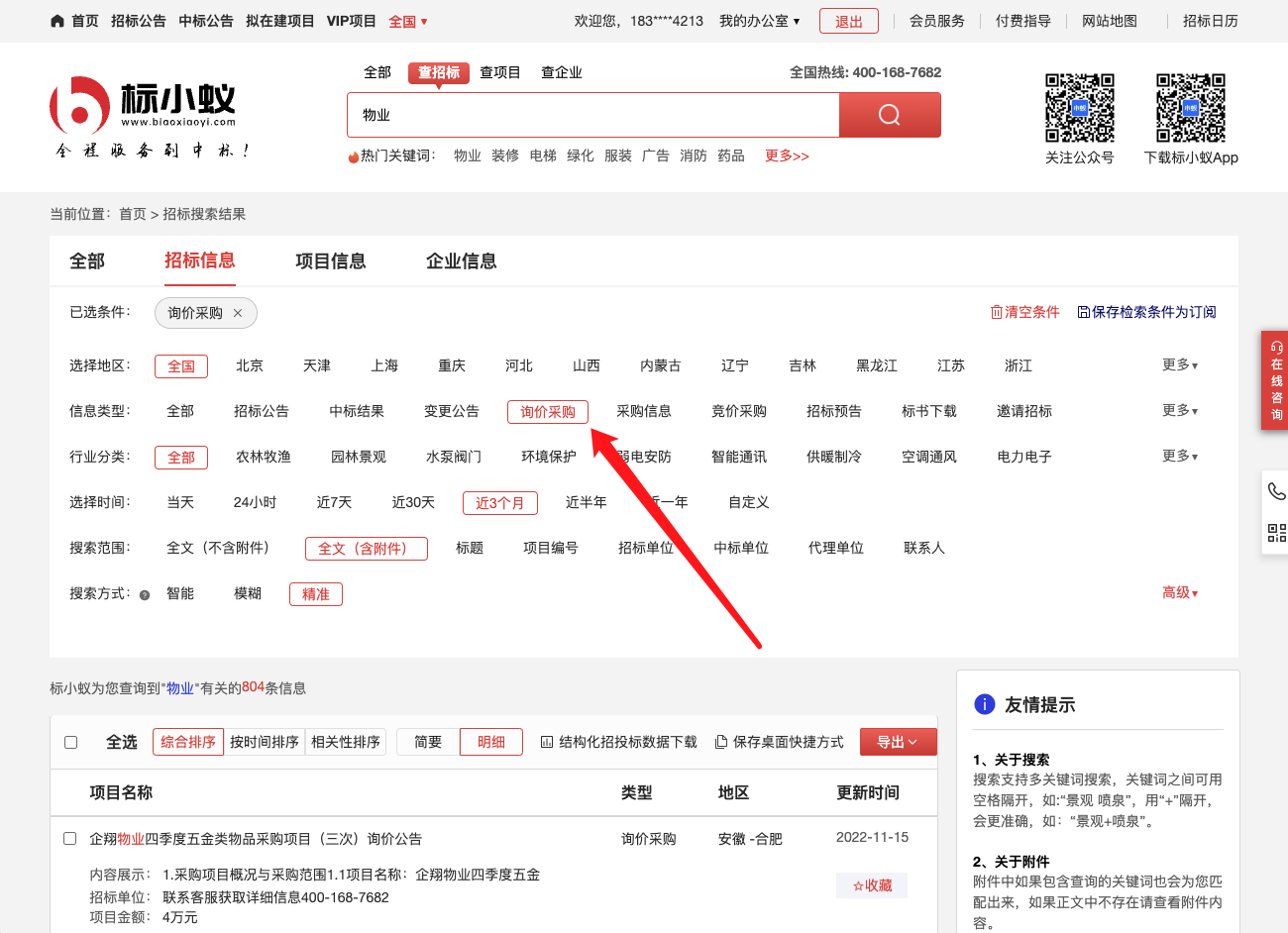This screenshot has width=1288, height=933.
Task: Open the QR code side icon
Action: 1276,533
